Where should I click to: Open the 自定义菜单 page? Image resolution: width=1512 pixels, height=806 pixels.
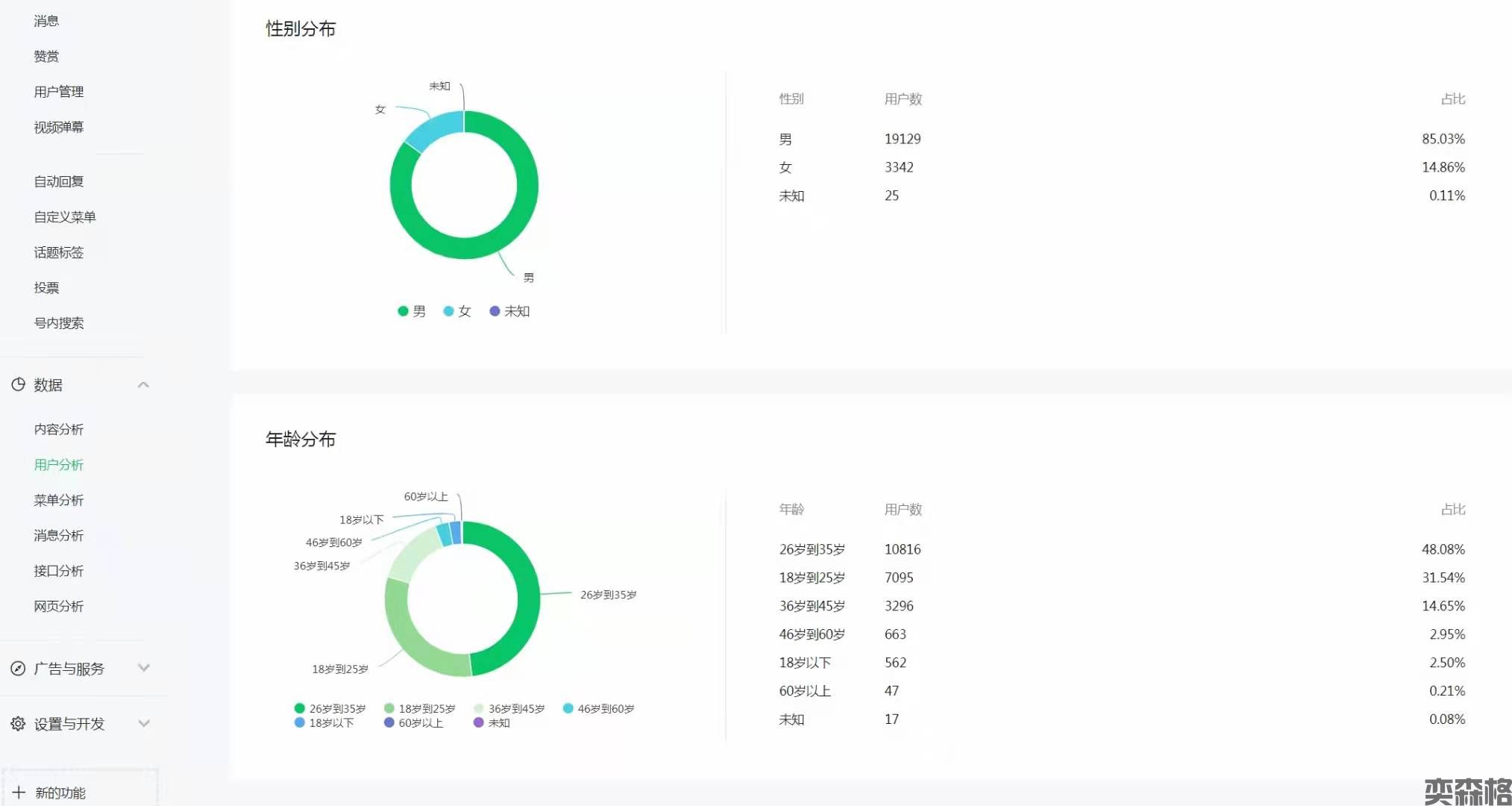coord(65,217)
